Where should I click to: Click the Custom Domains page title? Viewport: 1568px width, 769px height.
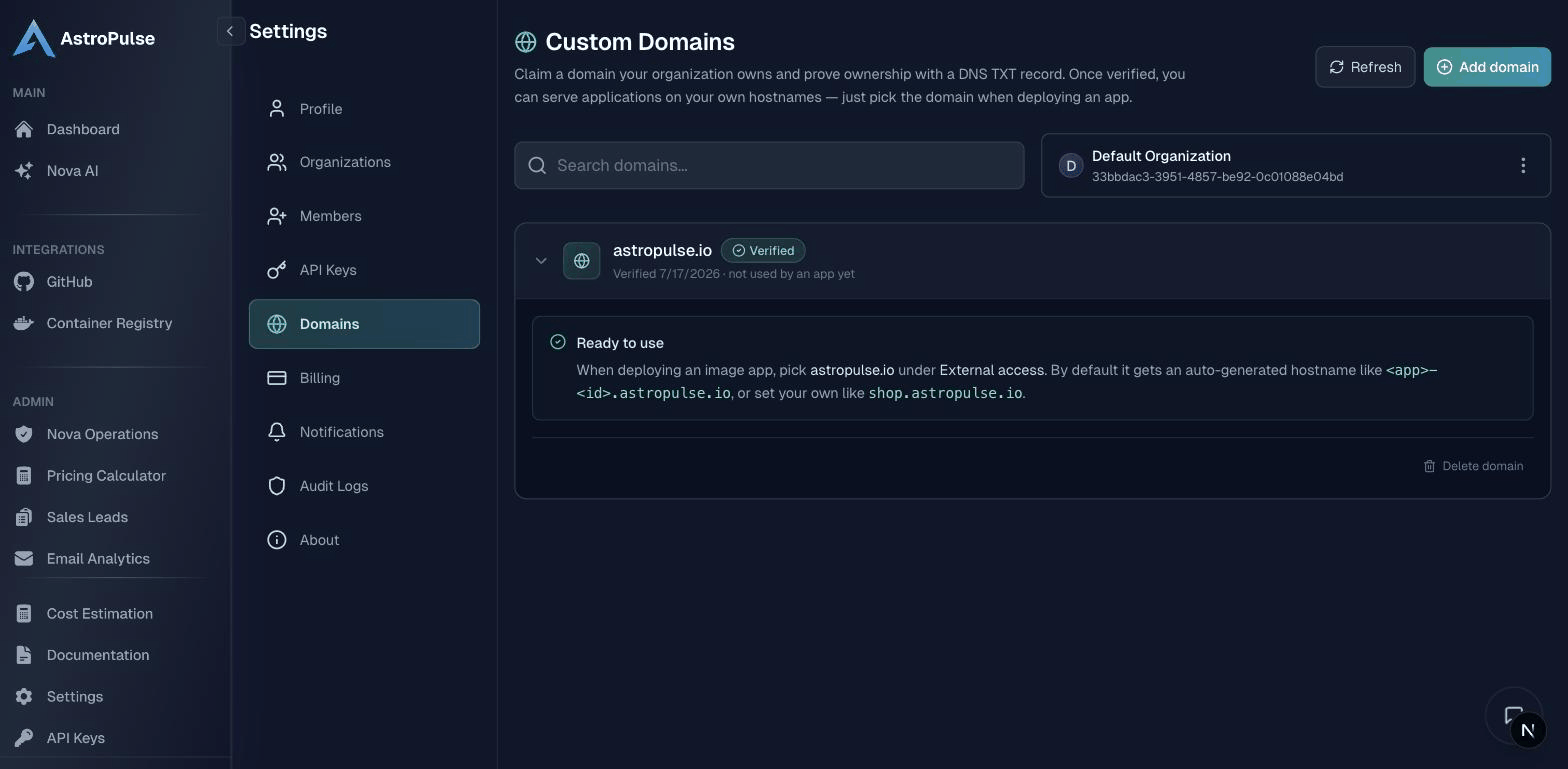click(640, 42)
